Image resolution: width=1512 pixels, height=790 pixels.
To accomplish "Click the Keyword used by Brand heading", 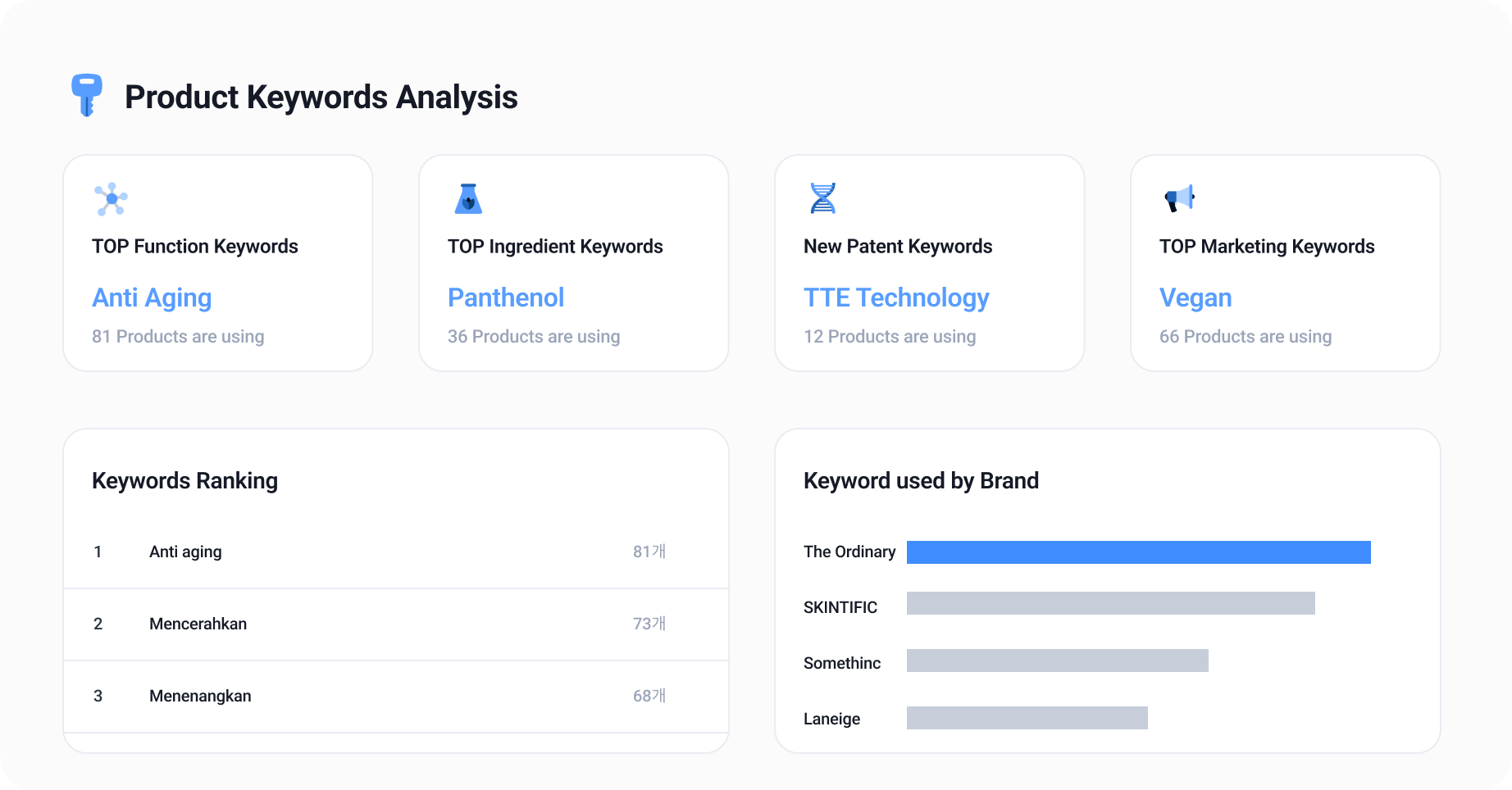I will (921, 481).
